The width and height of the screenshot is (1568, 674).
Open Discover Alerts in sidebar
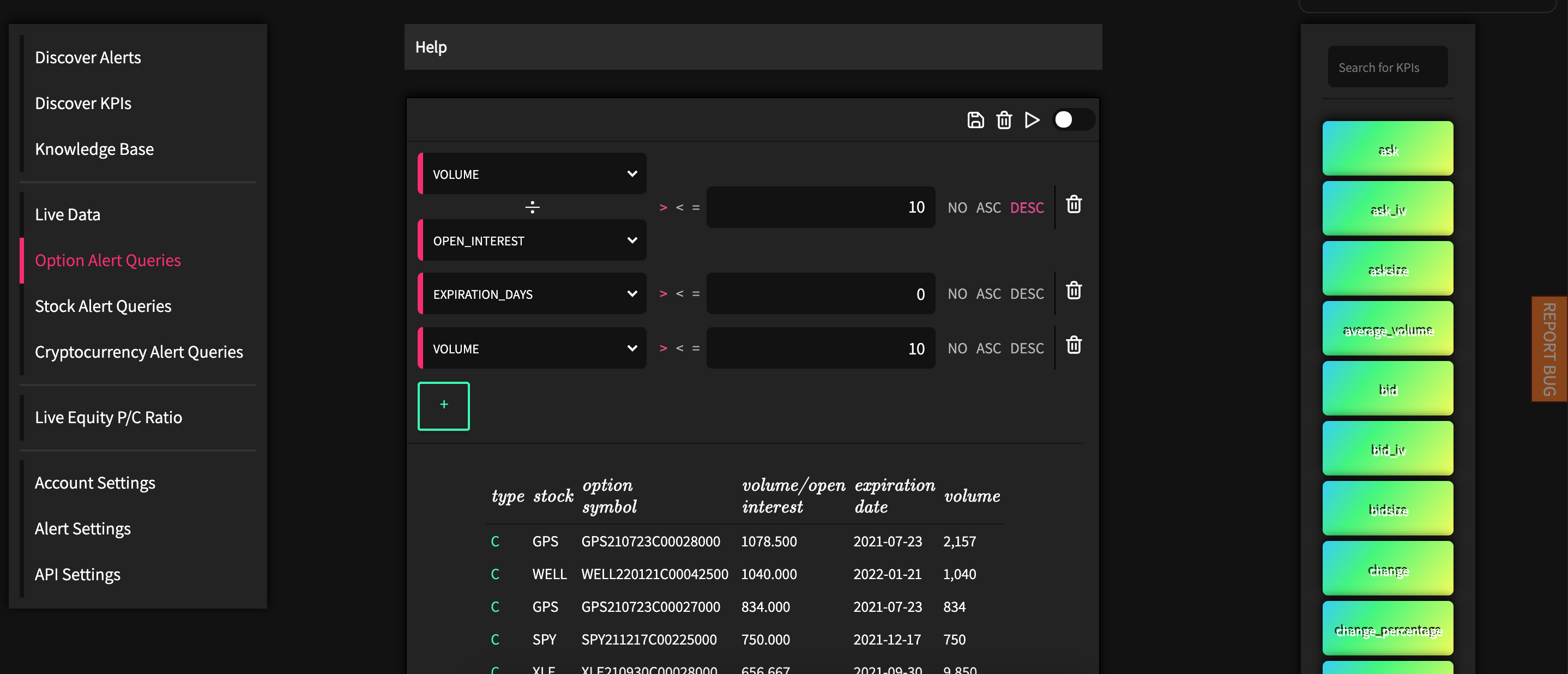pos(88,57)
